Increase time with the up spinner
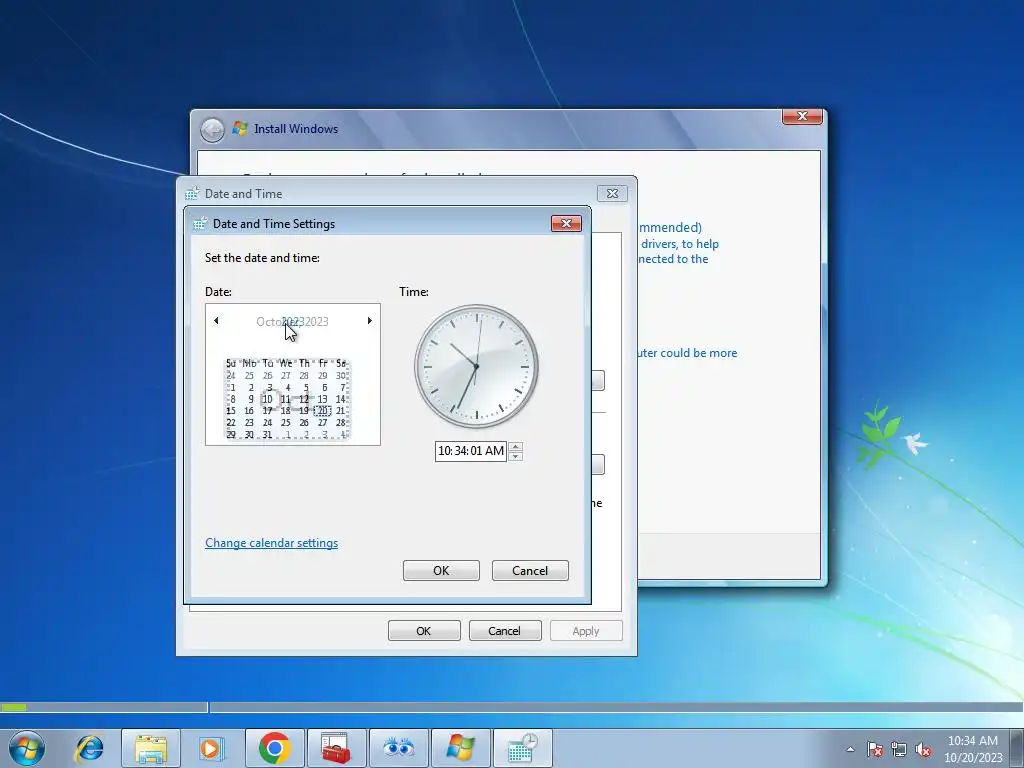The width and height of the screenshot is (1024, 768). coord(515,447)
